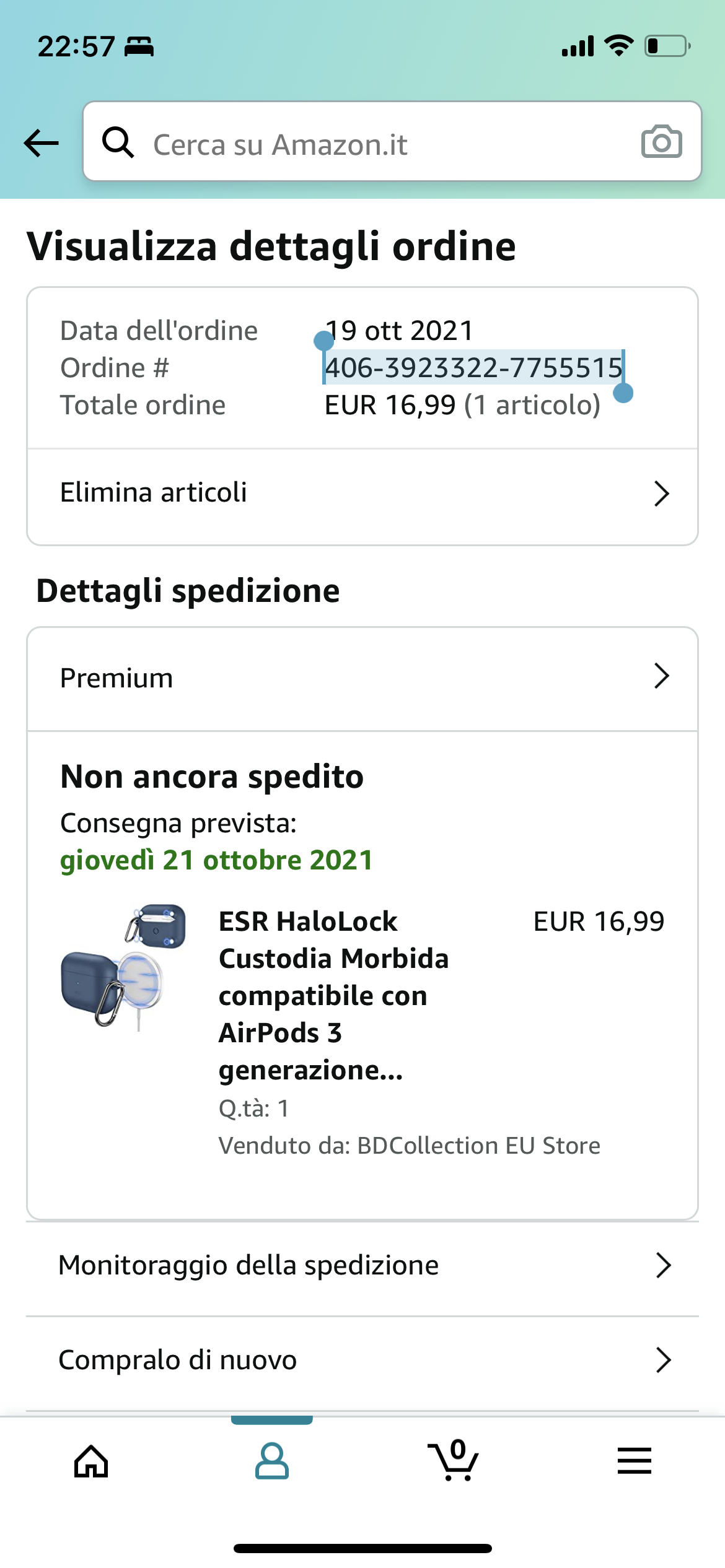This screenshot has width=725, height=1568.
Task: Expand Elimina articoli chevron
Action: [x=662, y=494]
